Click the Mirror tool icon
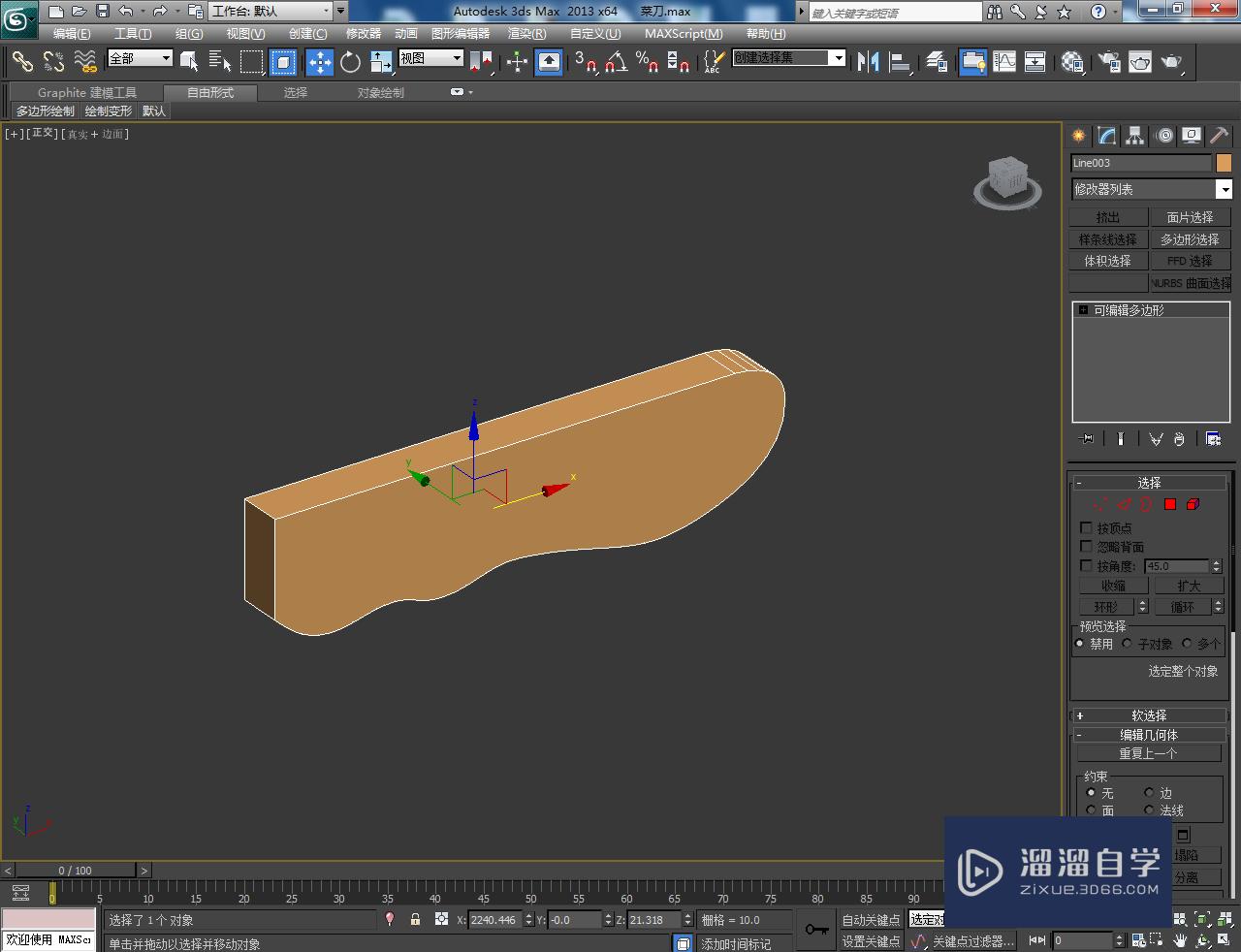 (868, 62)
